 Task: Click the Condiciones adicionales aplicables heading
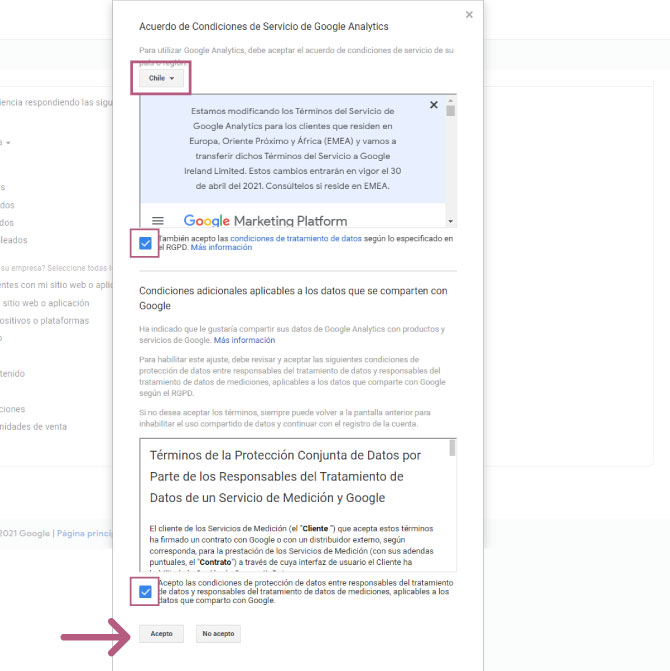pyautogui.click(x=293, y=298)
